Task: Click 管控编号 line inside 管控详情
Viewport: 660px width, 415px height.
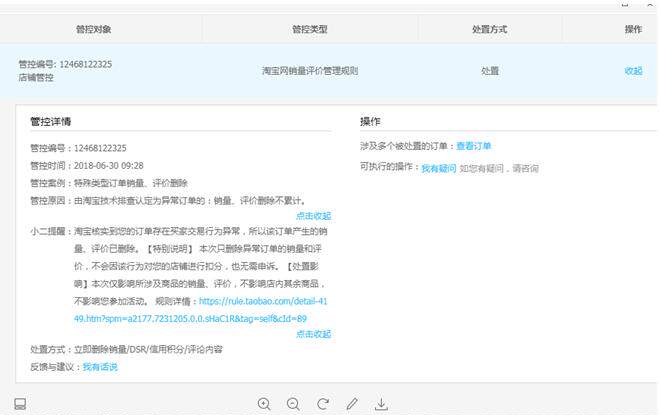Action: (x=78, y=148)
